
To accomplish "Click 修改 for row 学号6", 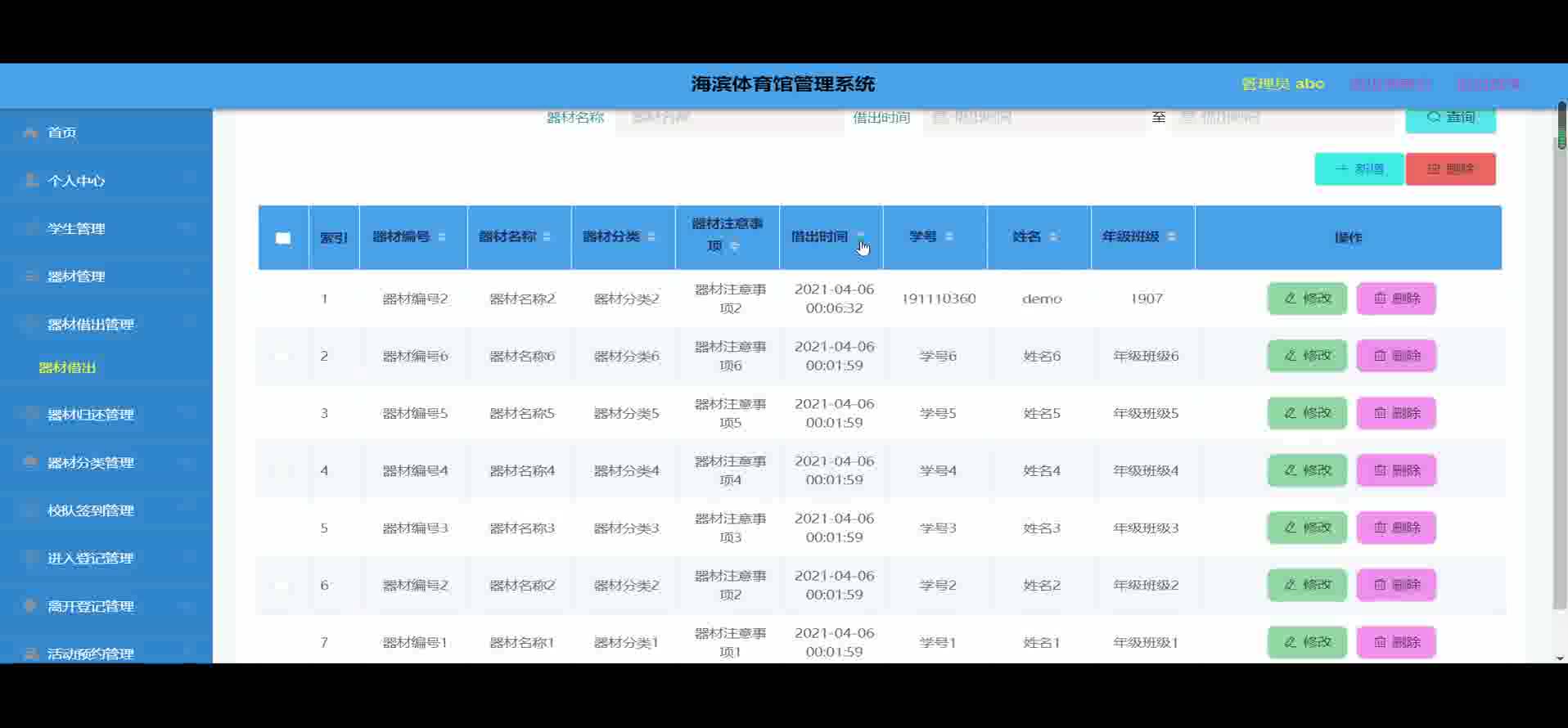I will pyautogui.click(x=1307, y=356).
